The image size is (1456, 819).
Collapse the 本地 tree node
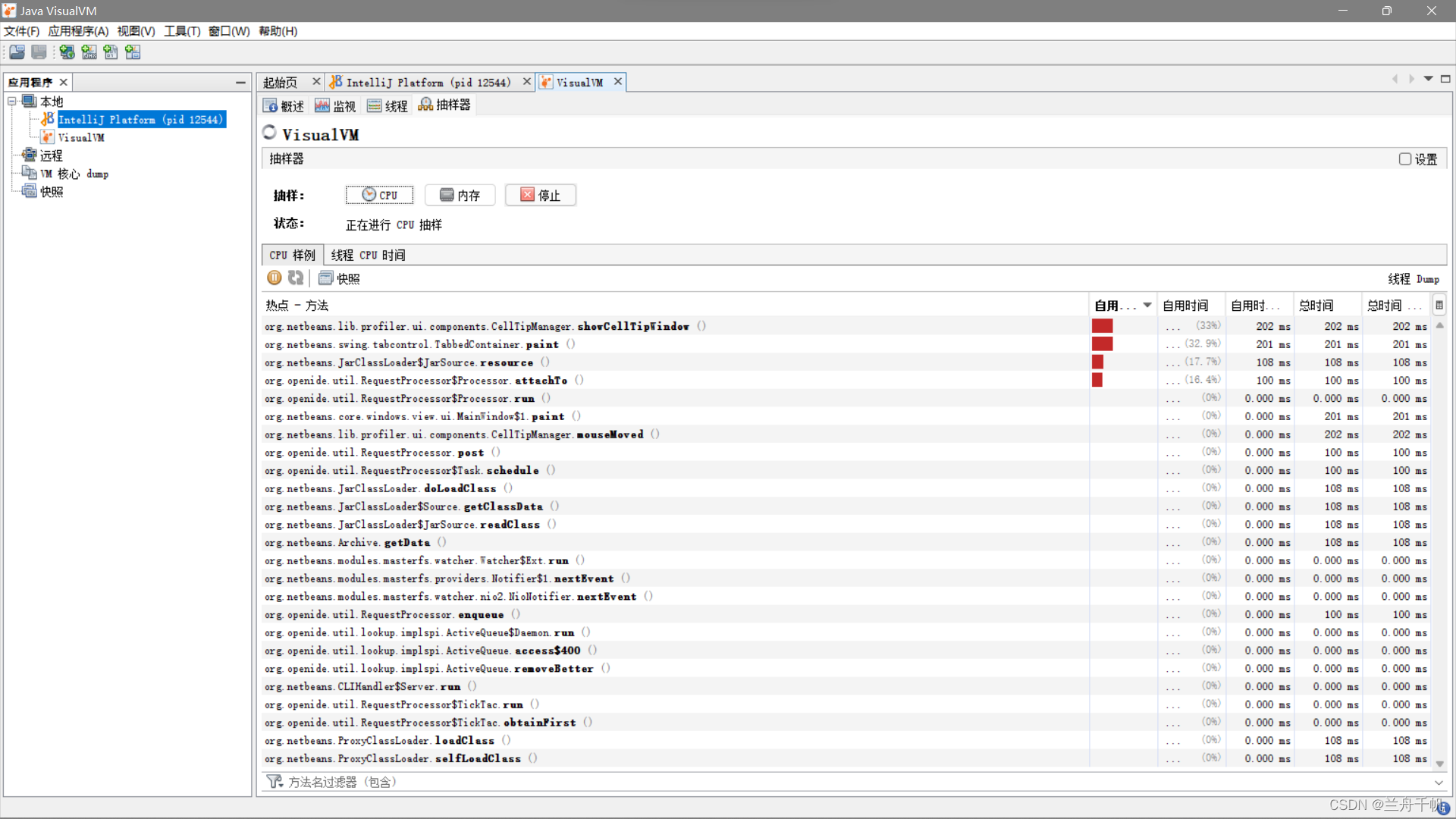pos(12,102)
